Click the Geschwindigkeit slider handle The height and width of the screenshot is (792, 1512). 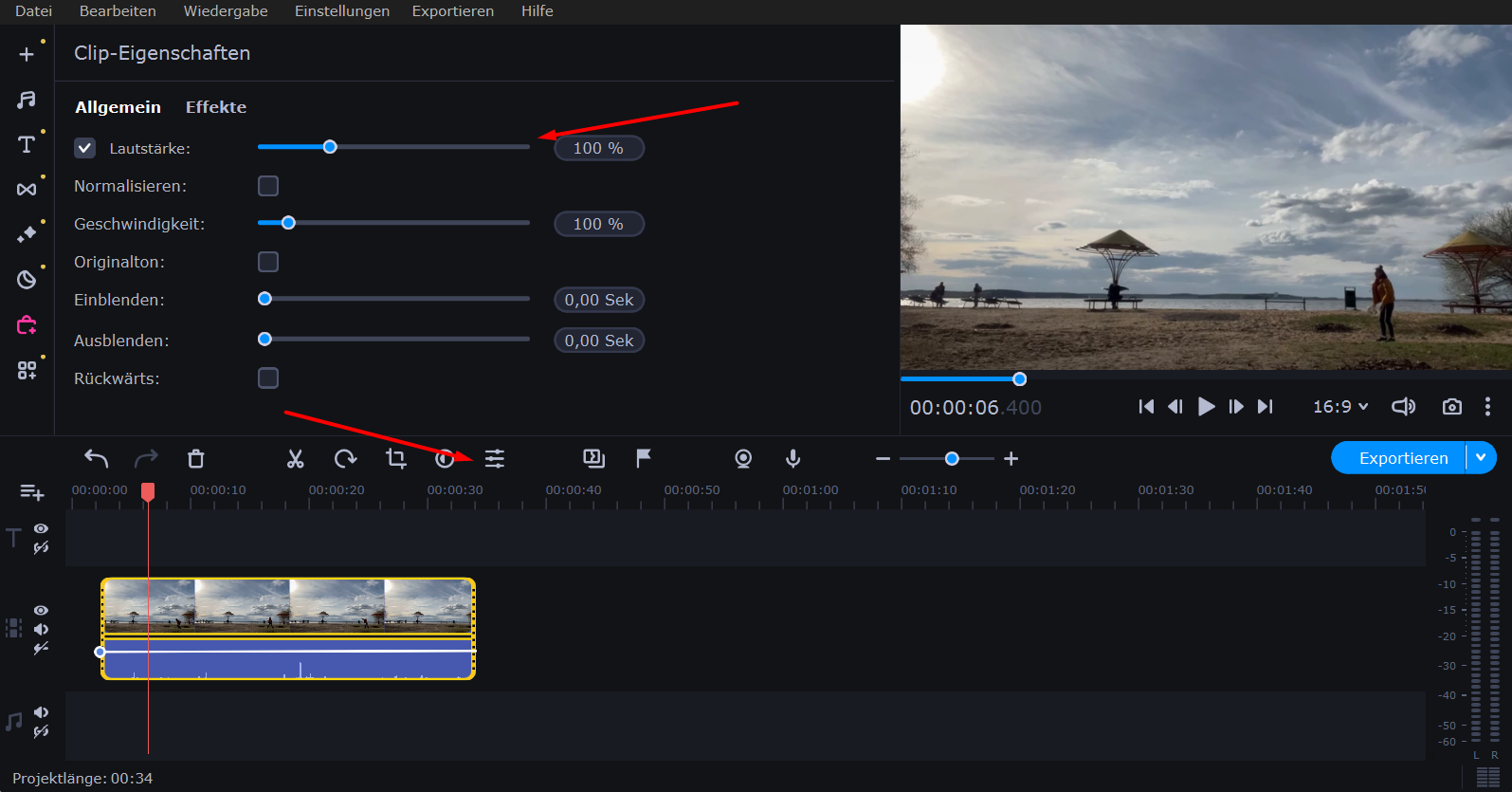[x=289, y=223]
